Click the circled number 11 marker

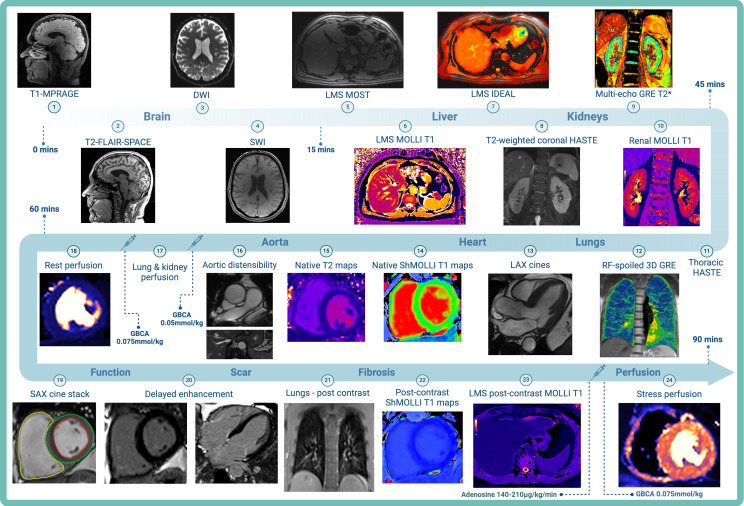(707, 251)
